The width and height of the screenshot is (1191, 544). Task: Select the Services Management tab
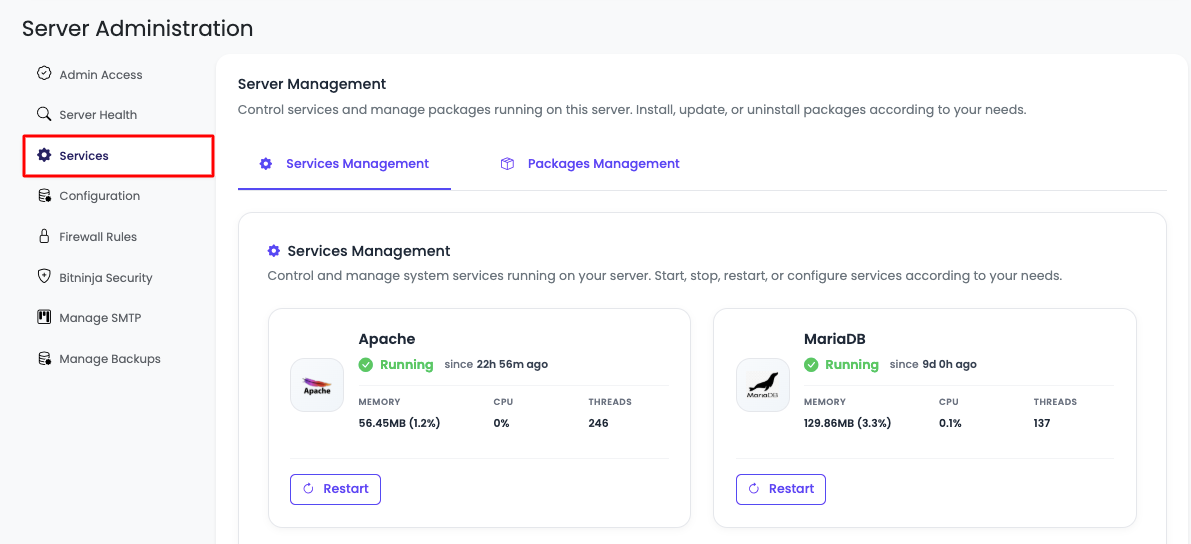(357, 164)
